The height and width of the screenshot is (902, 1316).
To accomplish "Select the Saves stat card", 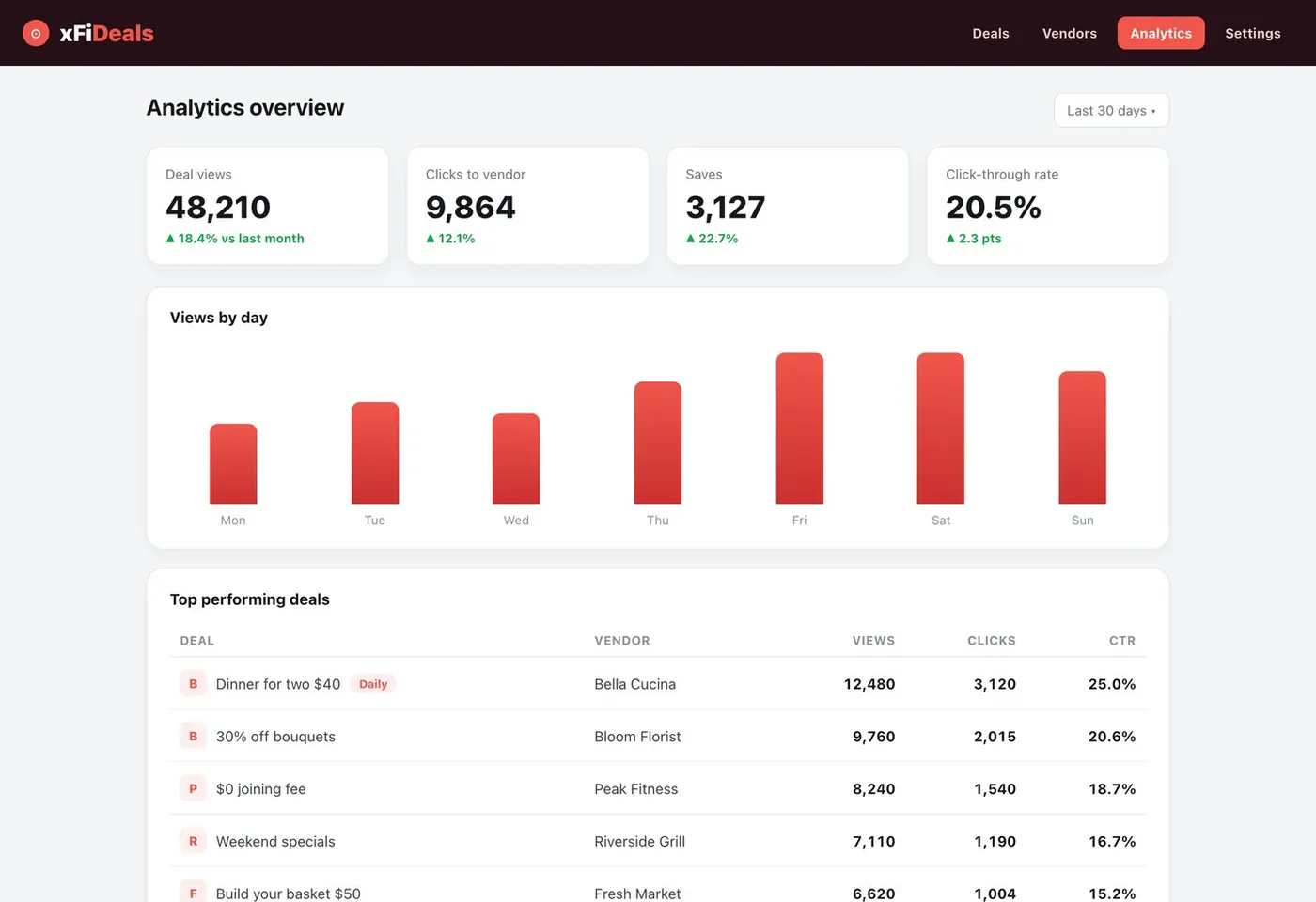I will 788,206.
